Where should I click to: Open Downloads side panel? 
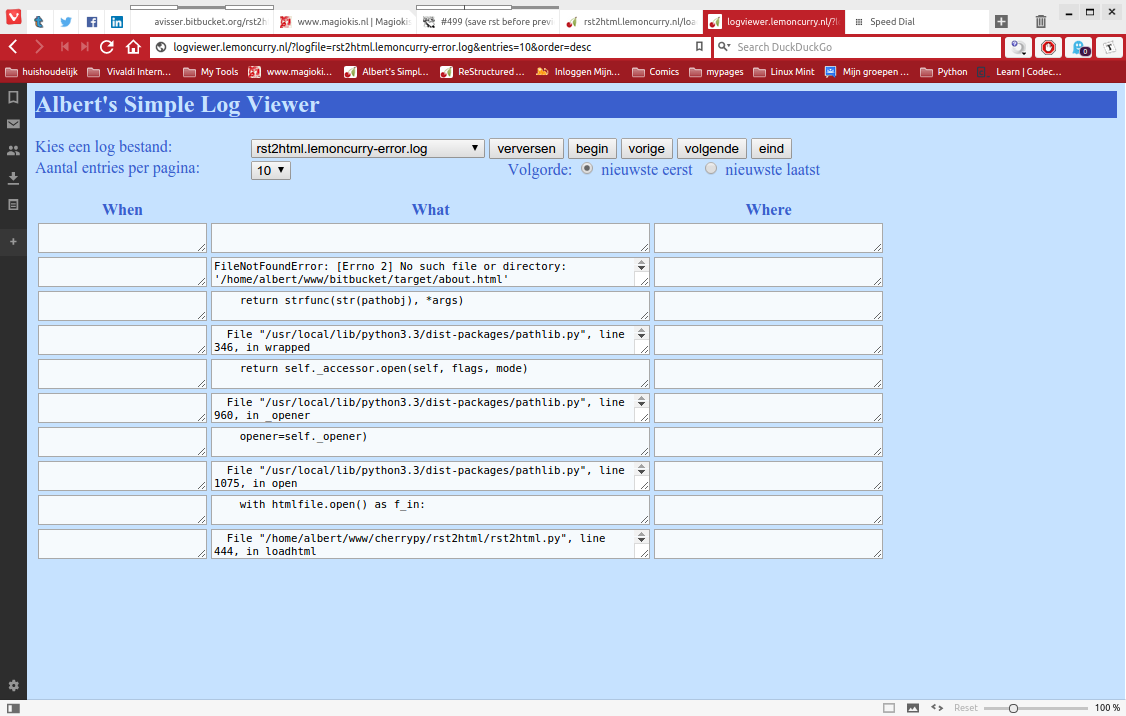tap(13, 177)
